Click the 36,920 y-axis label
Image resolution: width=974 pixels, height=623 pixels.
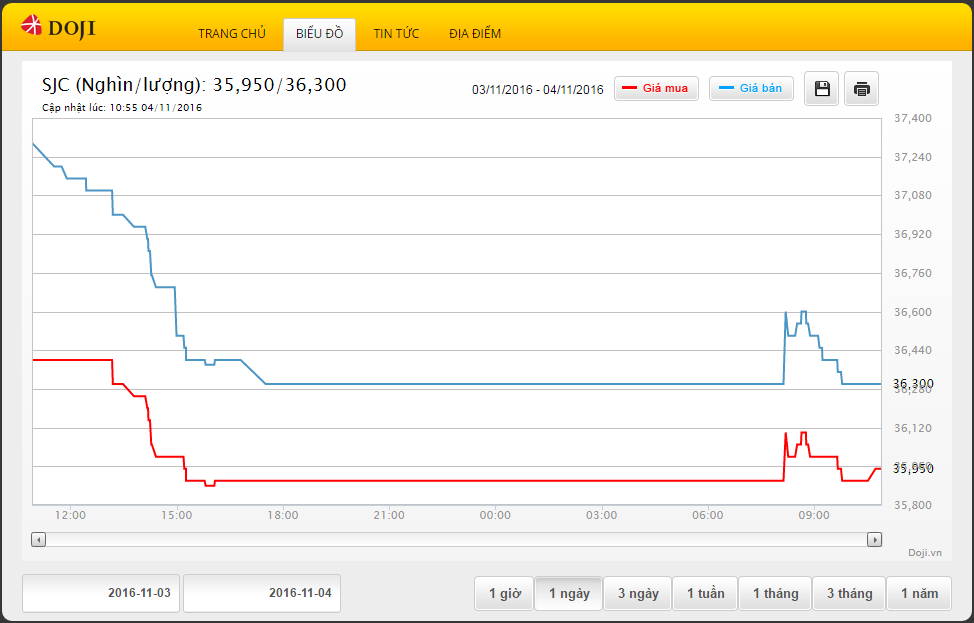click(x=913, y=234)
